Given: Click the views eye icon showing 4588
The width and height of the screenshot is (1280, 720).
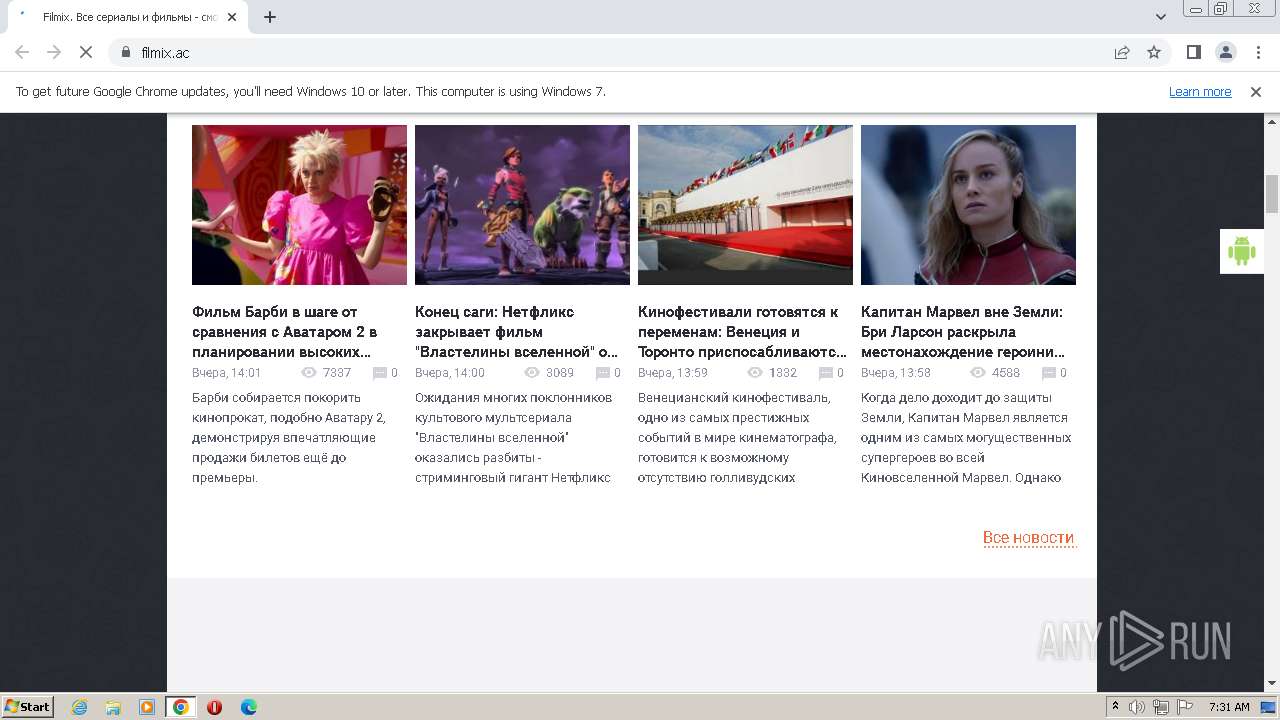Looking at the screenshot, I should 978,373.
